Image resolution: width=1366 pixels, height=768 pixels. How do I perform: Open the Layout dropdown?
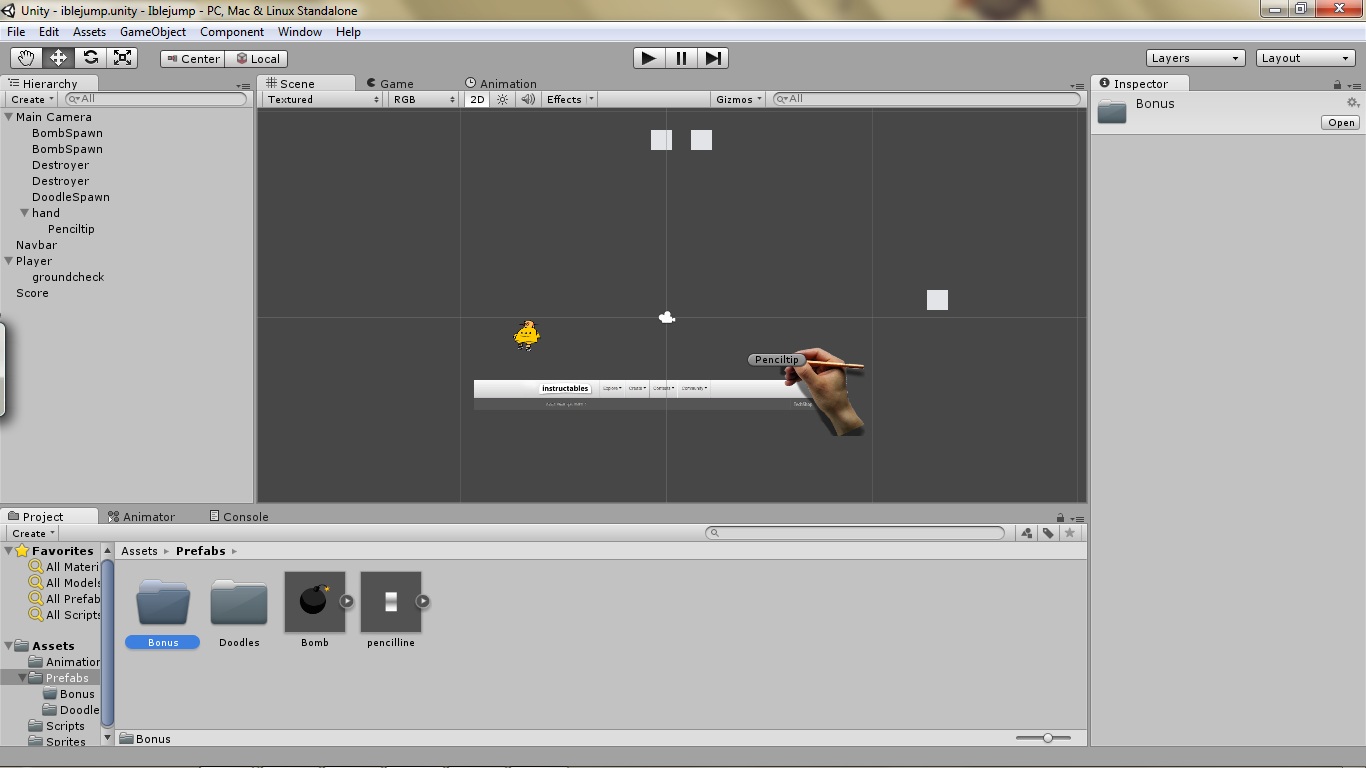[1306, 58]
